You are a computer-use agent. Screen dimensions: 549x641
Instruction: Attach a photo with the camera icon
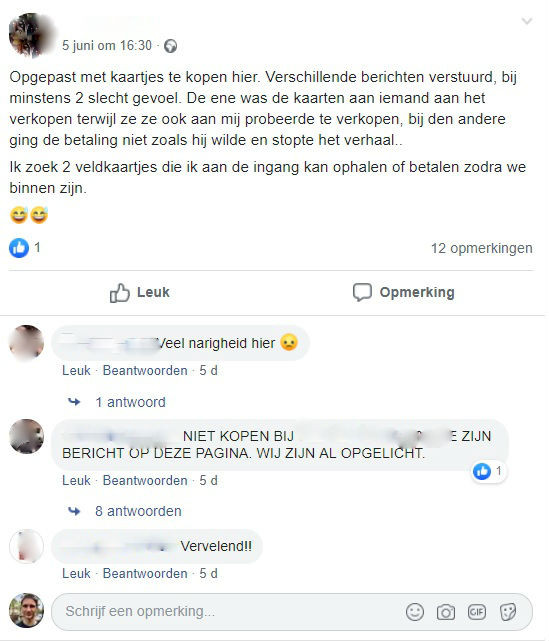coord(446,612)
